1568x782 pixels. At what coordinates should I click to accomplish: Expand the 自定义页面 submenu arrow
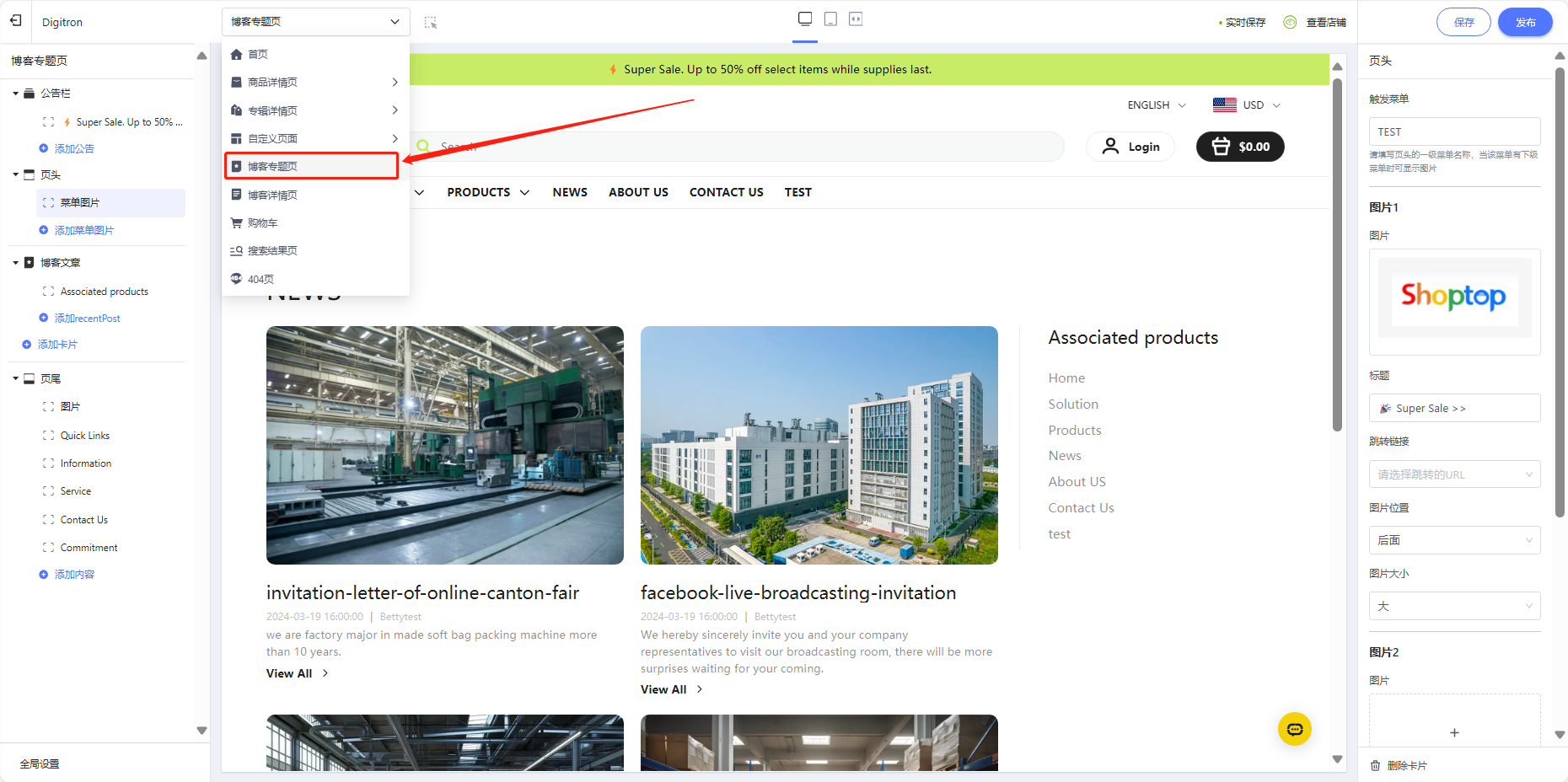[395, 138]
